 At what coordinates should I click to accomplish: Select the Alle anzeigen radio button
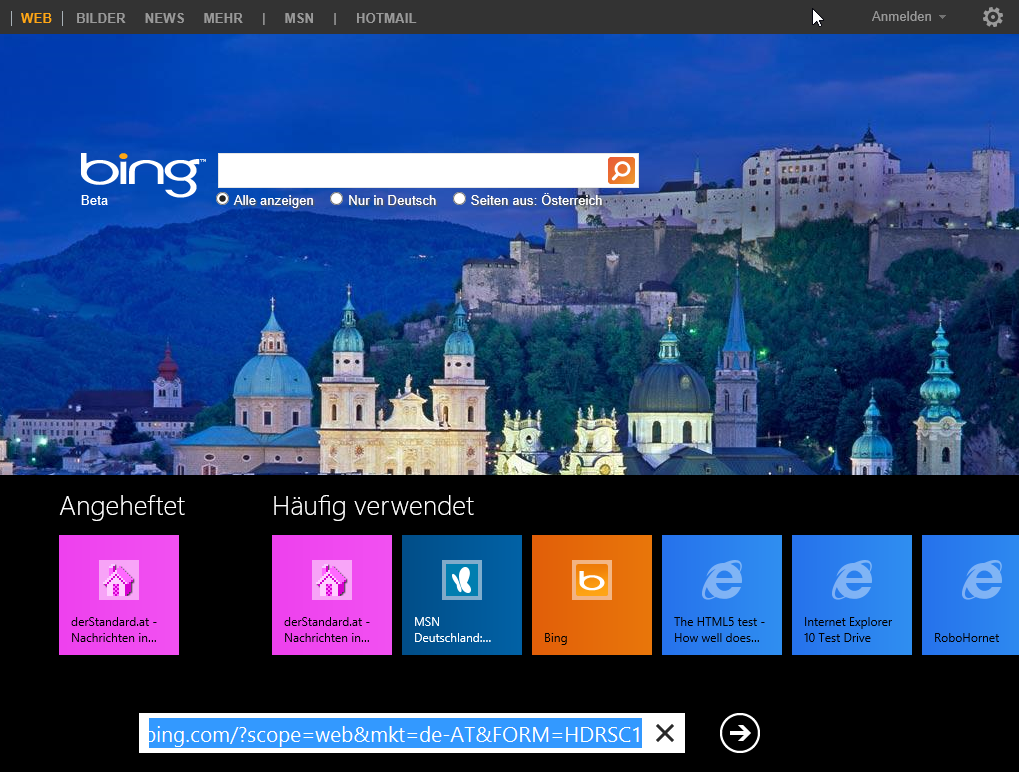click(222, 199)
